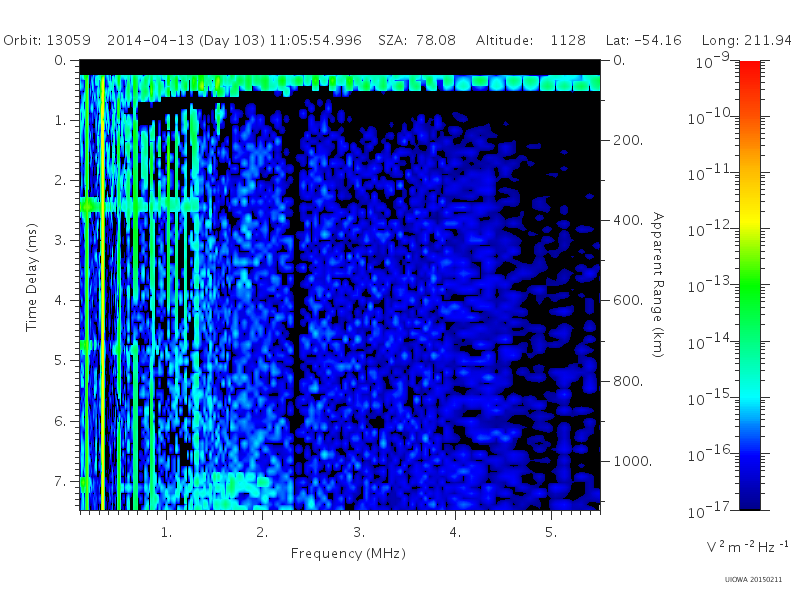
Task: Click the red top of the color bar
Action: (x=750, y=69)
